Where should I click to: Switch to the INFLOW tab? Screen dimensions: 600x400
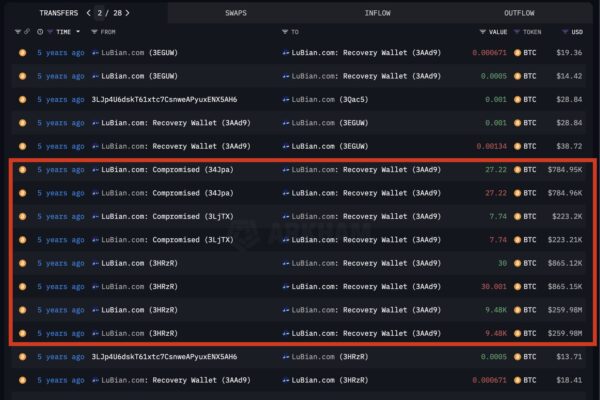[378, 13]
